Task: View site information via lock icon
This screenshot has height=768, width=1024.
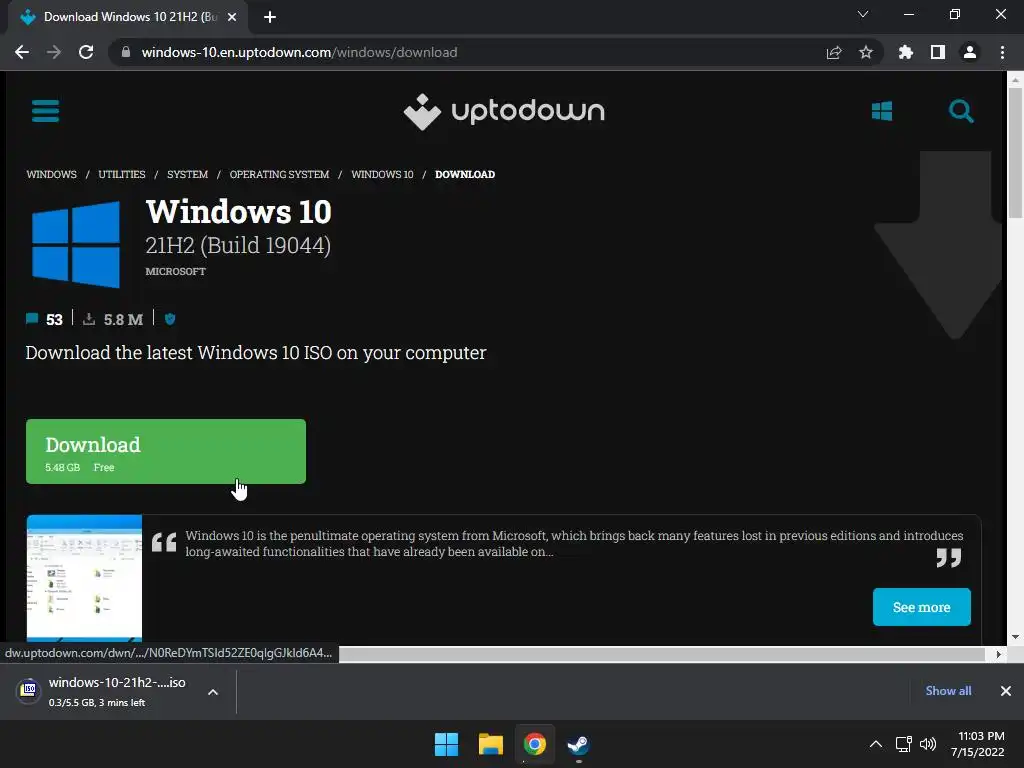Action: tap(126, 52)
